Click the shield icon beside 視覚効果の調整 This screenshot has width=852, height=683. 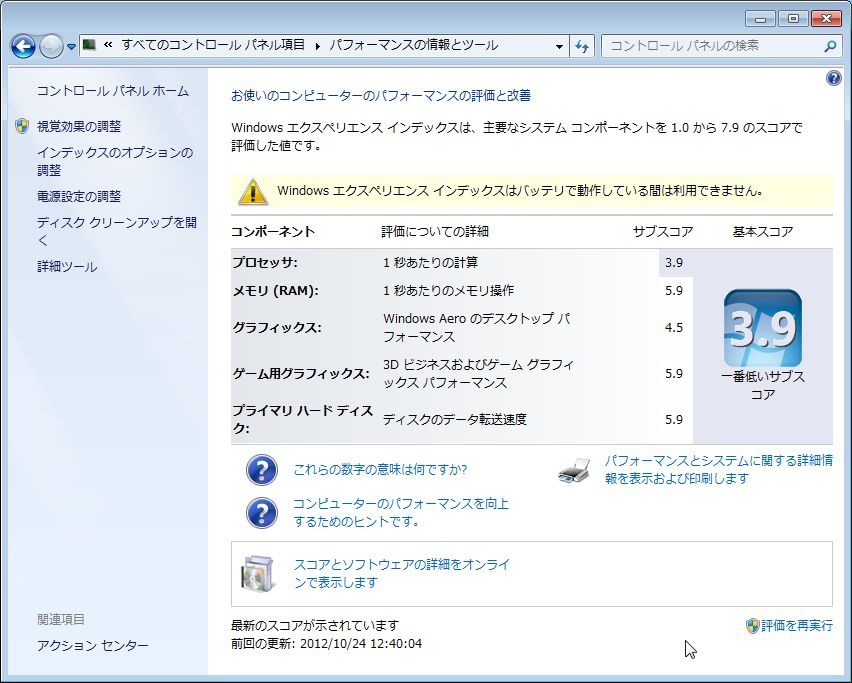pos(22,127)
